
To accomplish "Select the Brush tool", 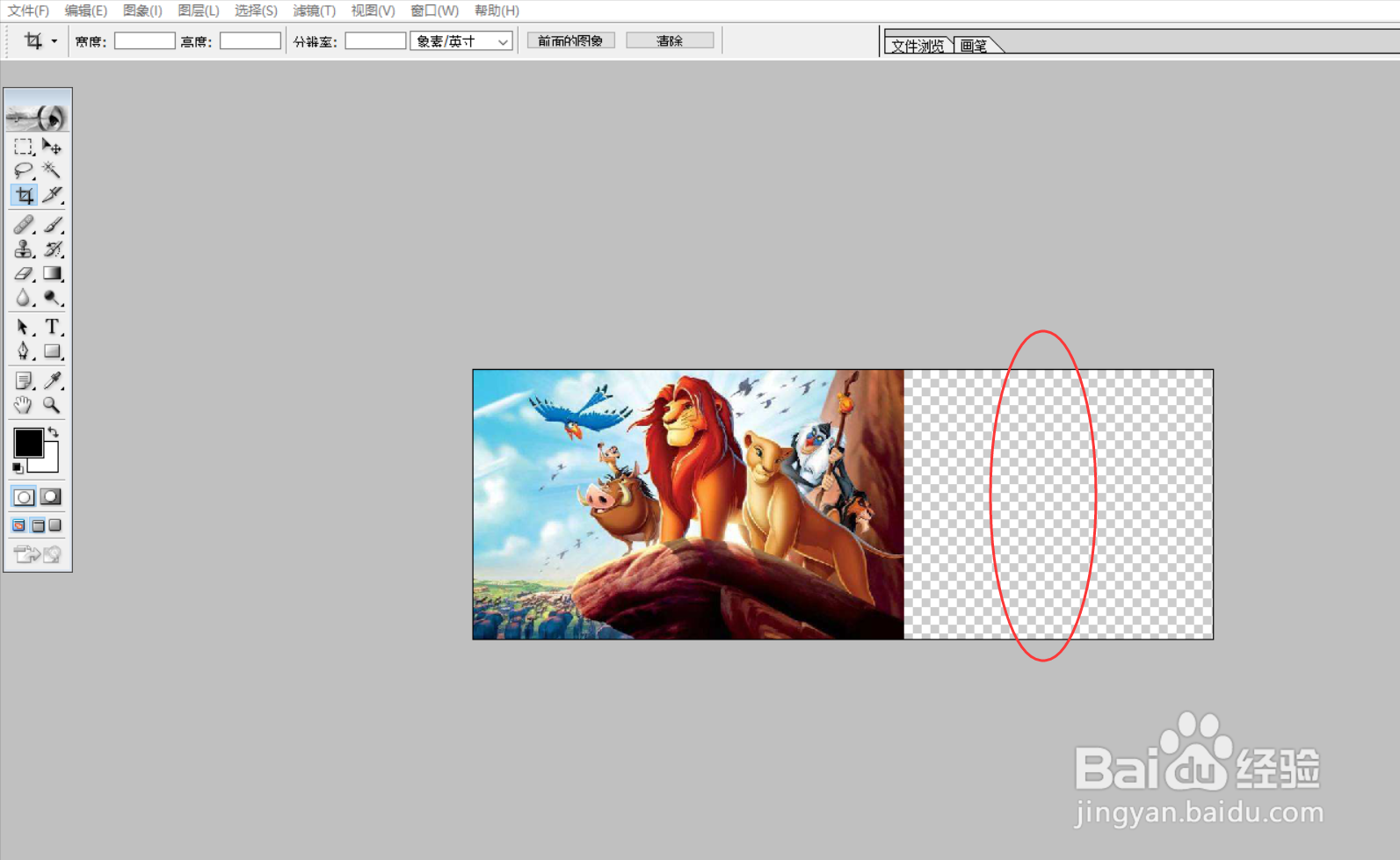I will tap(52, 225).
